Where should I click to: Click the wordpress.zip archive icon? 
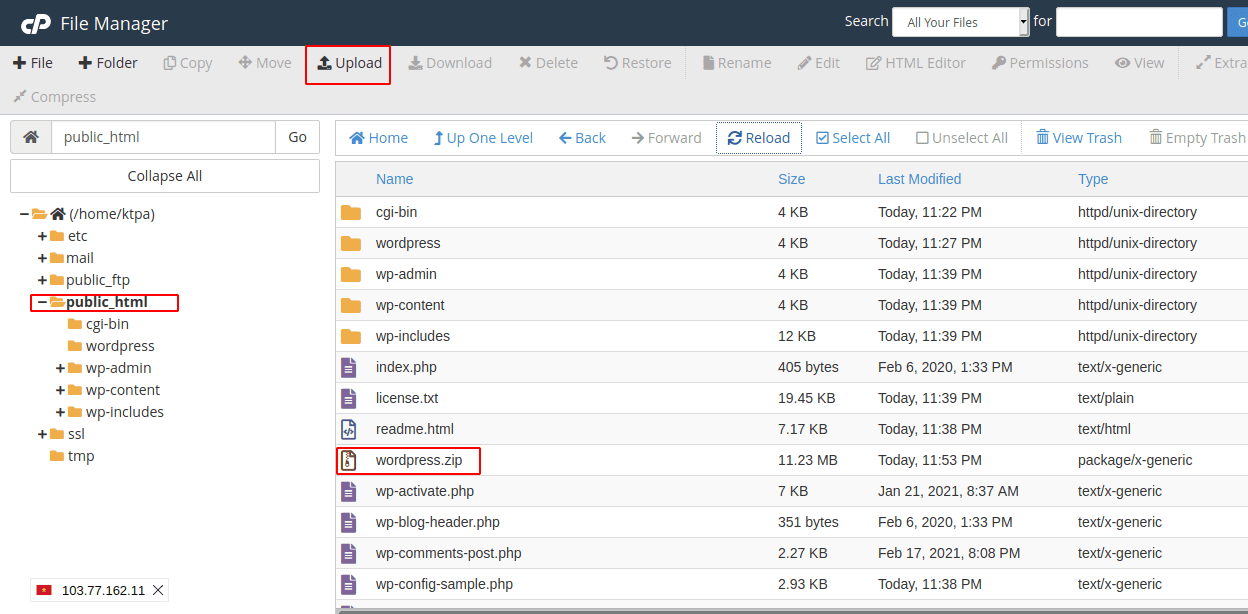pyautogui.click(x=349, y=460)
